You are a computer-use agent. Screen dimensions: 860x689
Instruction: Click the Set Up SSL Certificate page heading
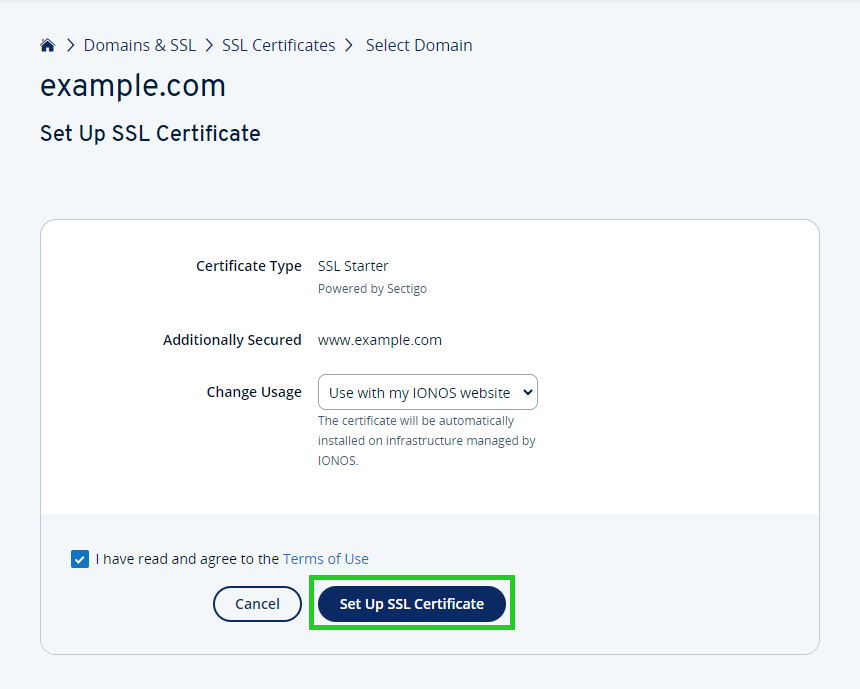click(150, 133)
